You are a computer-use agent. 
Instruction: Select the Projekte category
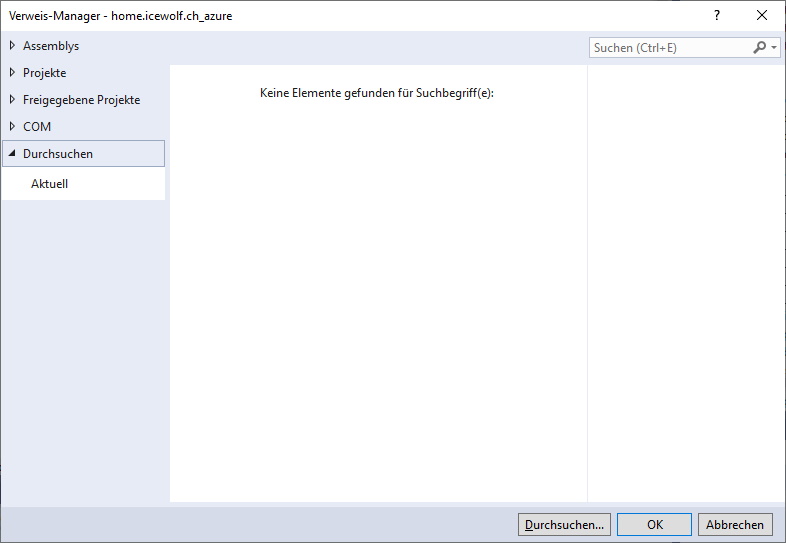(x=45, y=73)
